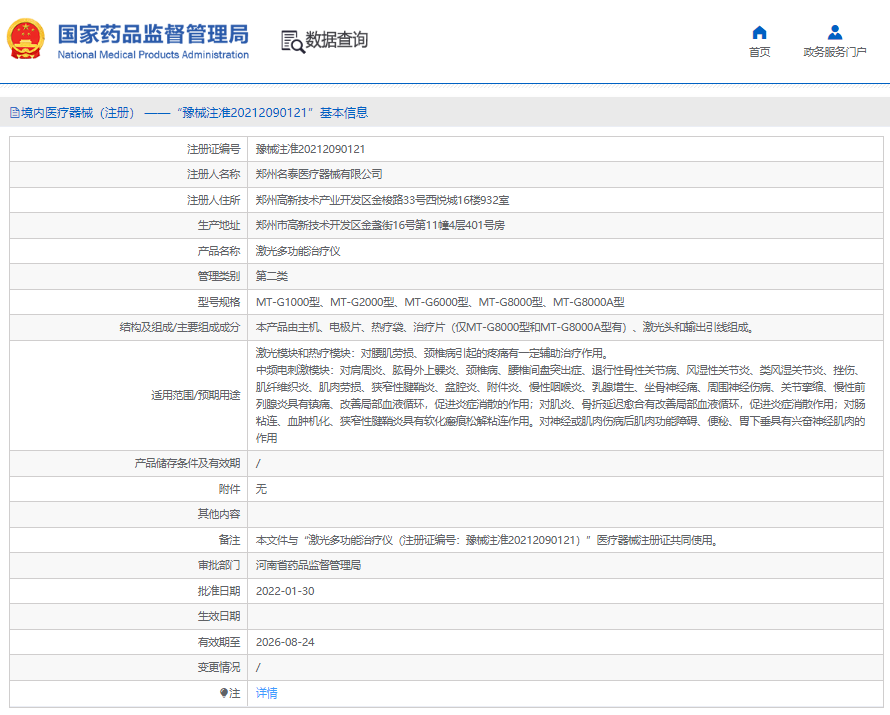Click the 本产品由主机 structure description

pos(505,327)
